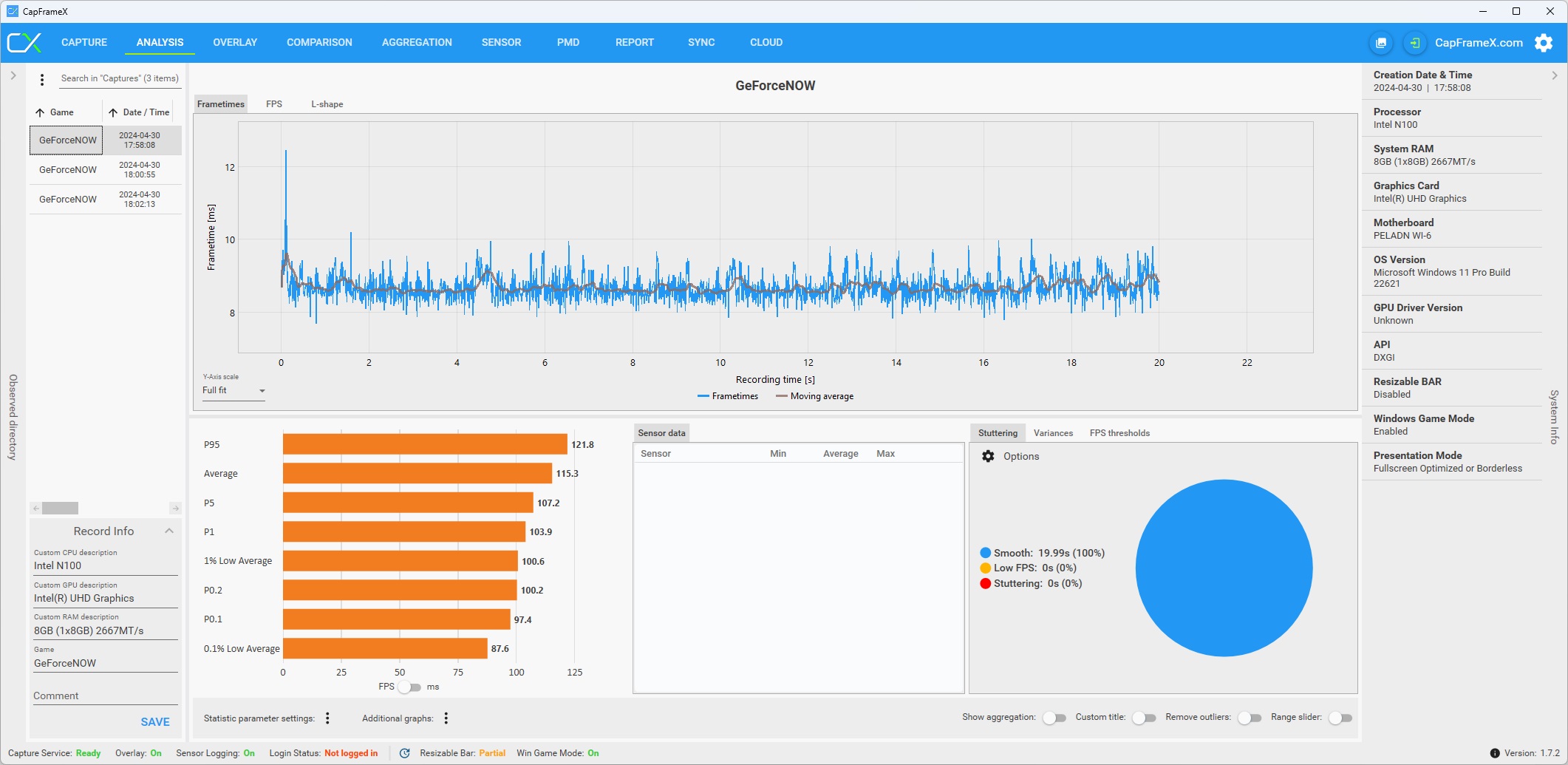Open the OVERLAY tab
1568x765 pixels.
(x=235, y=43)
